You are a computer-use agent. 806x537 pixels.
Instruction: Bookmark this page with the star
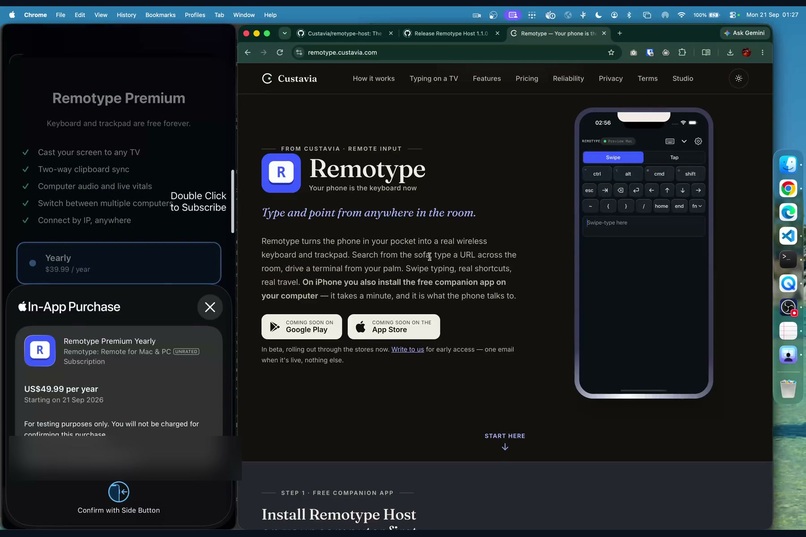(x=611, y=52)
